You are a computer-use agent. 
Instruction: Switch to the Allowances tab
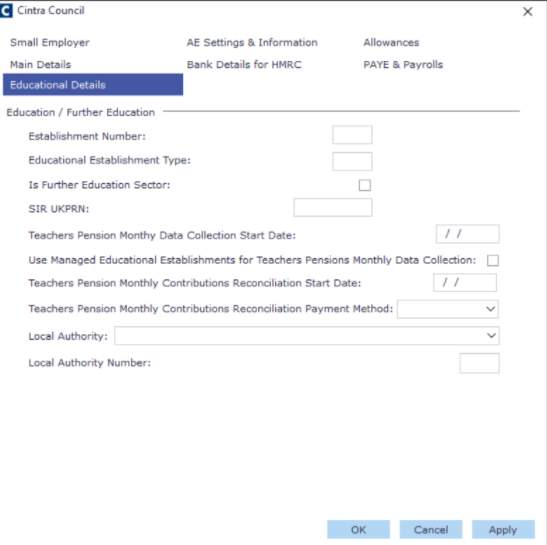tap(391, 43)
